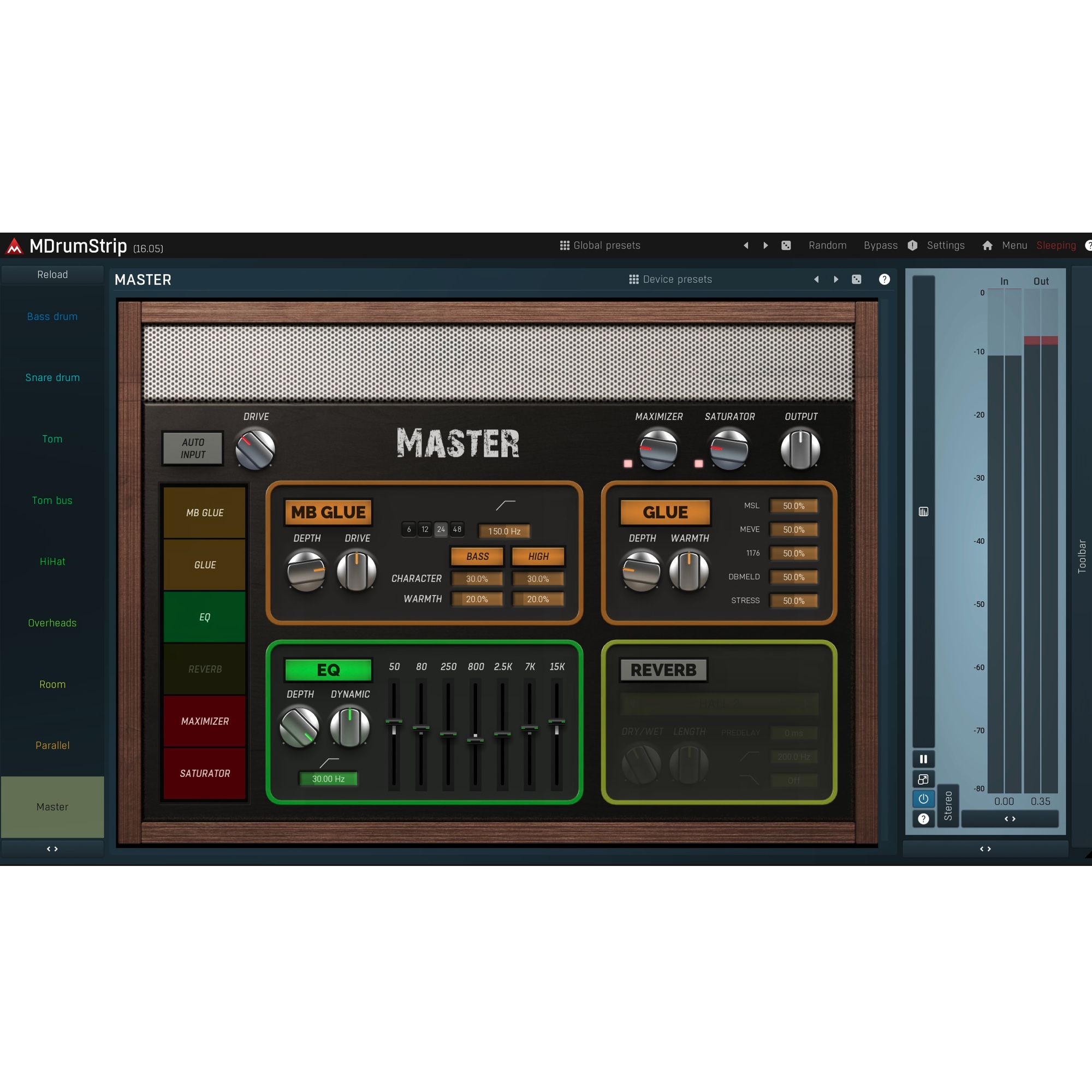Expand the Toolbar with the bottom chevrons
The width and height of the screenshot is (1092, 1092).
point(985,848)
